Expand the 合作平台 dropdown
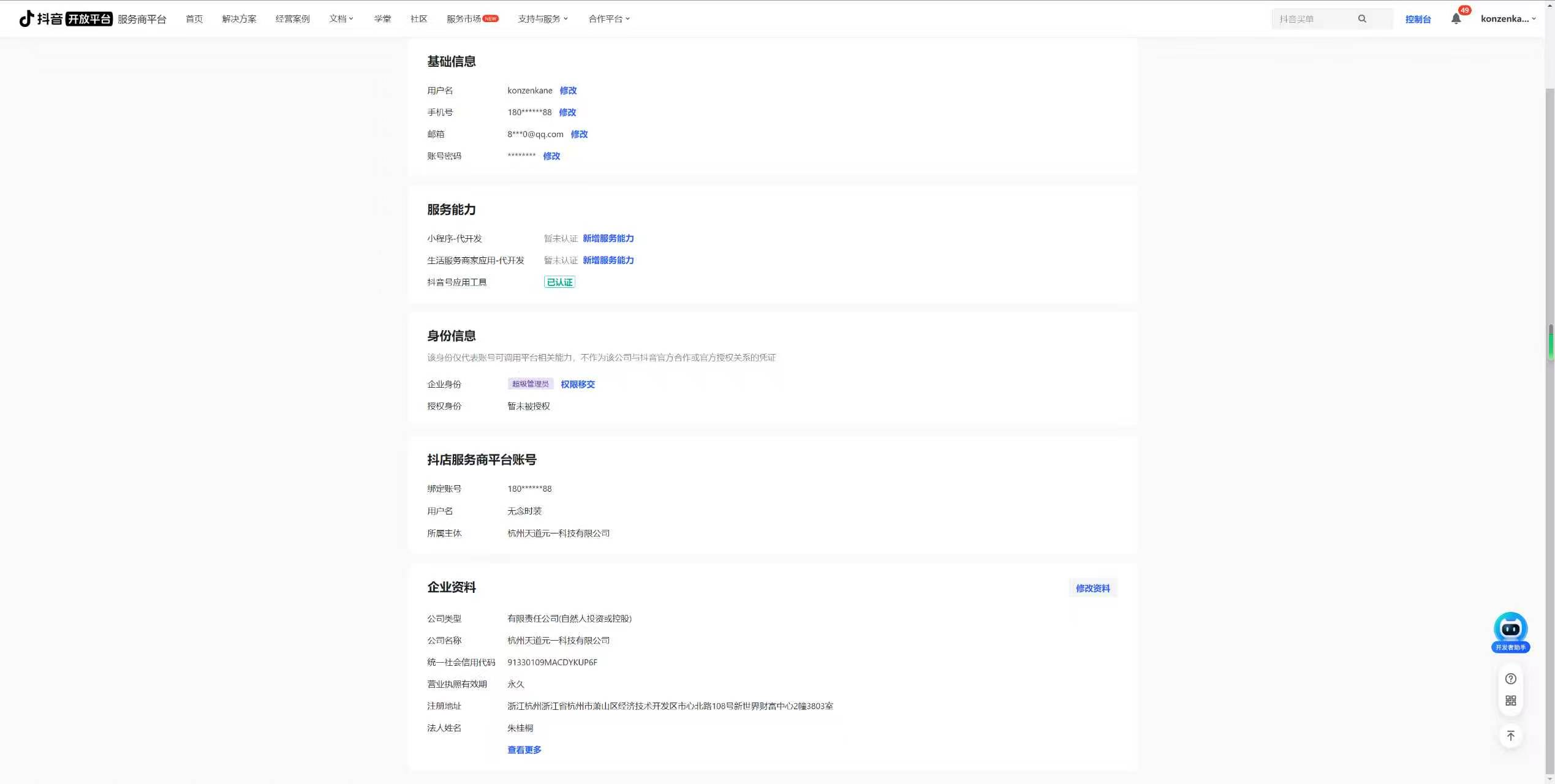The width and height of the screenshot is (1555, 784). pos(609,19)
